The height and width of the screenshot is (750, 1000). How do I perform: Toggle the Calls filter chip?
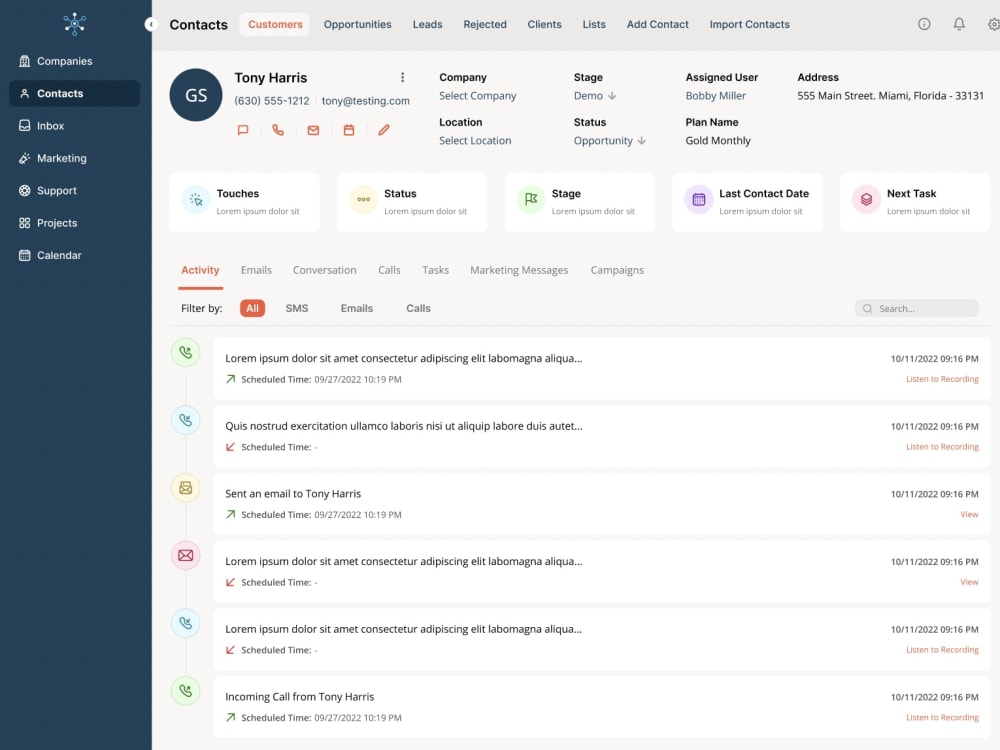417,308
